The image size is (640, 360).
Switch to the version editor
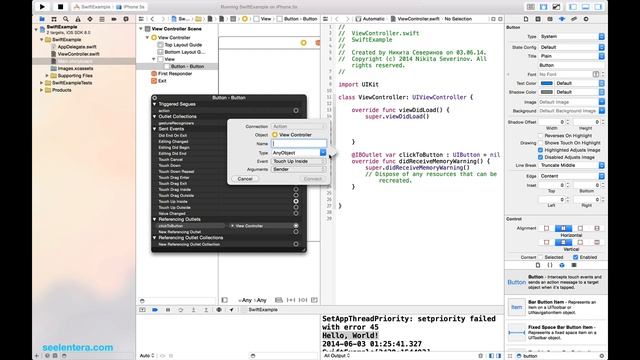coord(556,7)
